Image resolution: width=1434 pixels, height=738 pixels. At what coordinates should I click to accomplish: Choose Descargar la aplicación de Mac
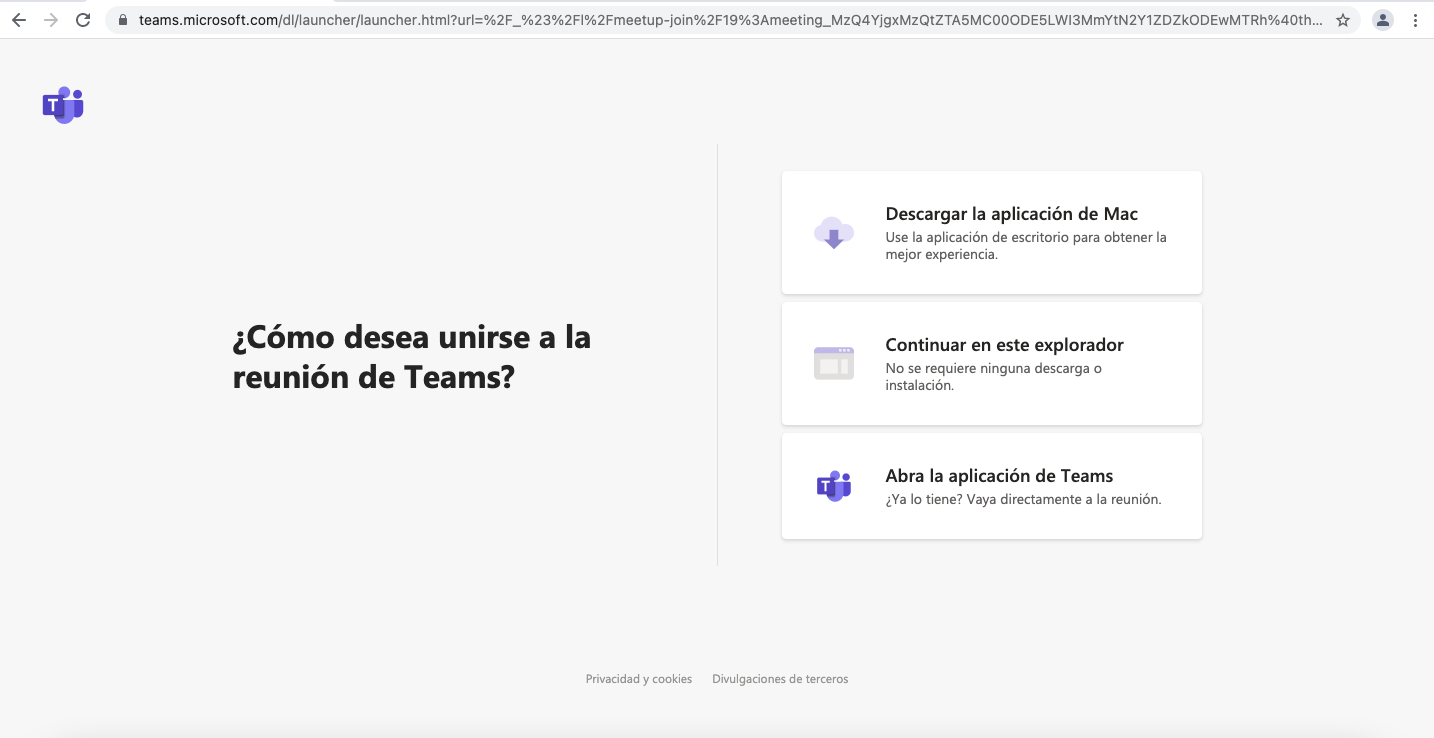[992, 233]
